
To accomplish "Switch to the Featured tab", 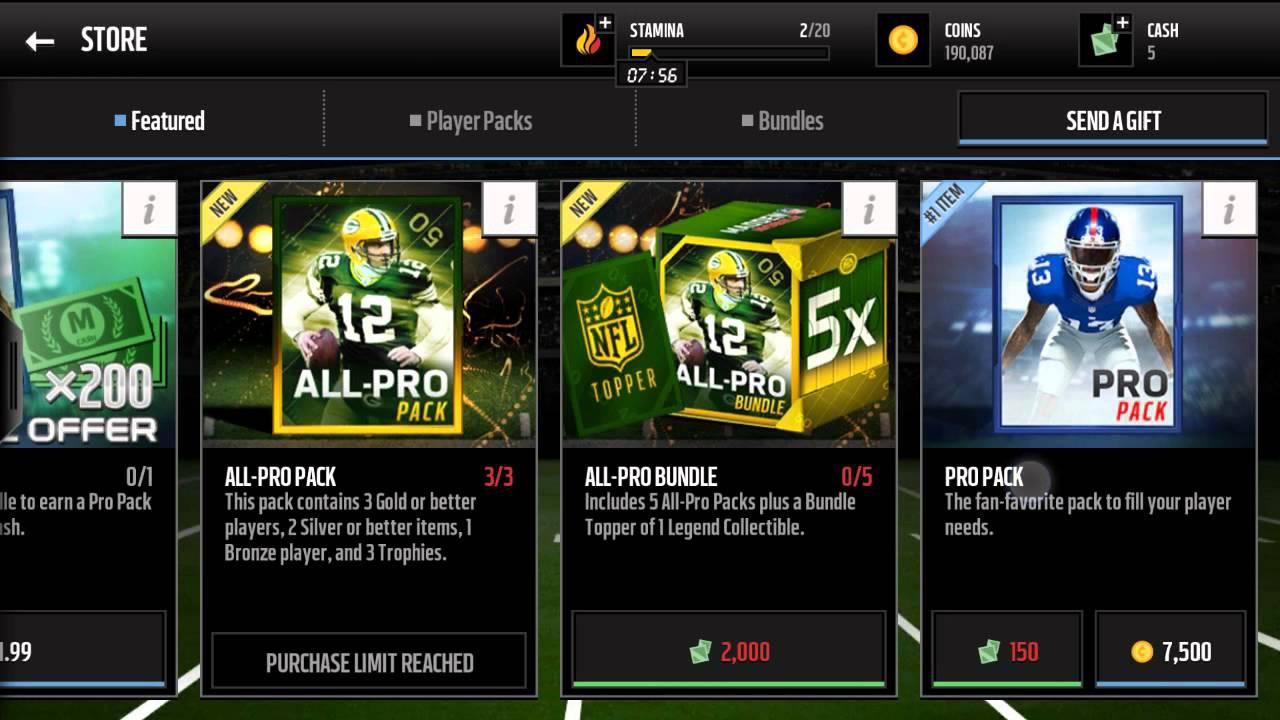I will (x=160, y=121).
